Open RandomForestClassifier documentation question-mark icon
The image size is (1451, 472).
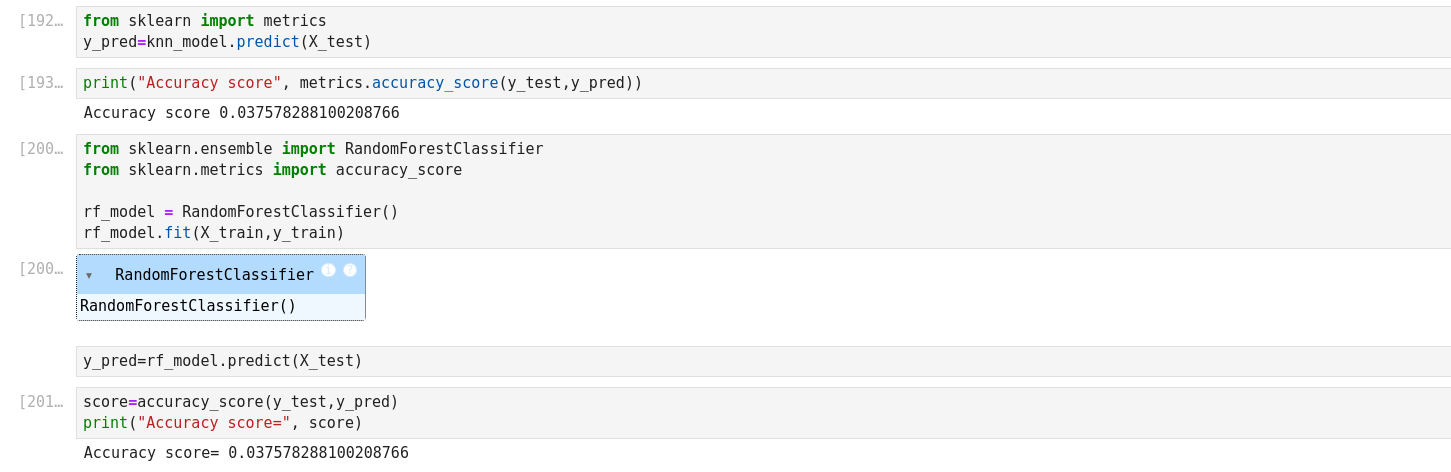click(x=350, y=270)
